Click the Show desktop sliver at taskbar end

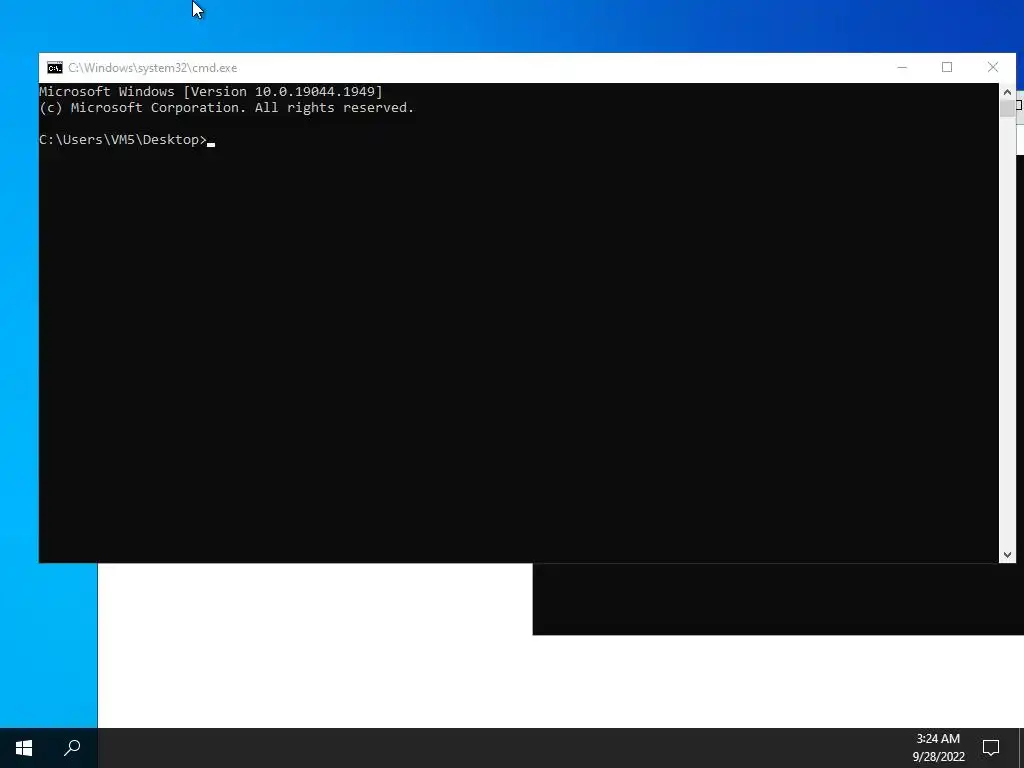(x=1021, y=748)
